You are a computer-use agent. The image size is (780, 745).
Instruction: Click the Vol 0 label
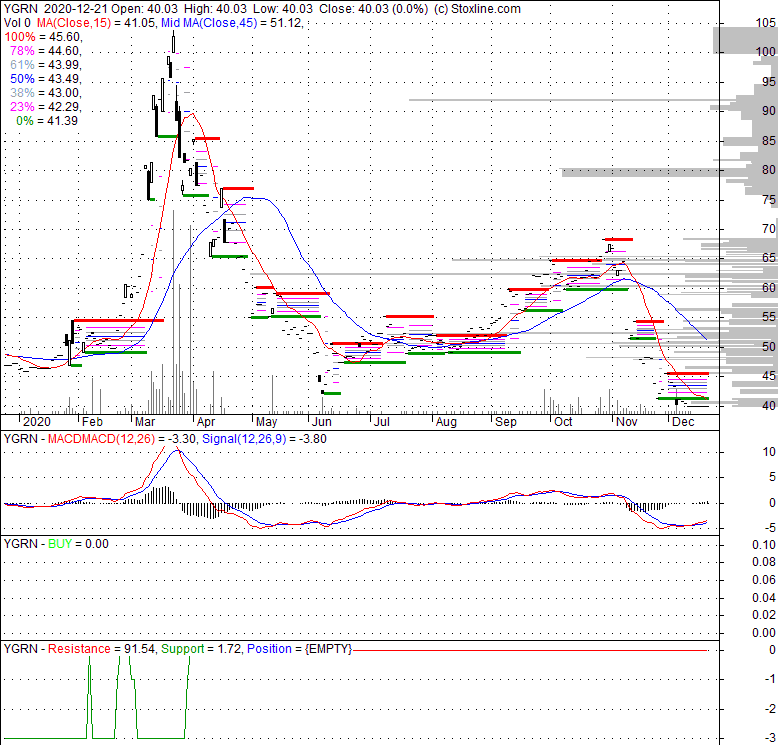[17, 23]
